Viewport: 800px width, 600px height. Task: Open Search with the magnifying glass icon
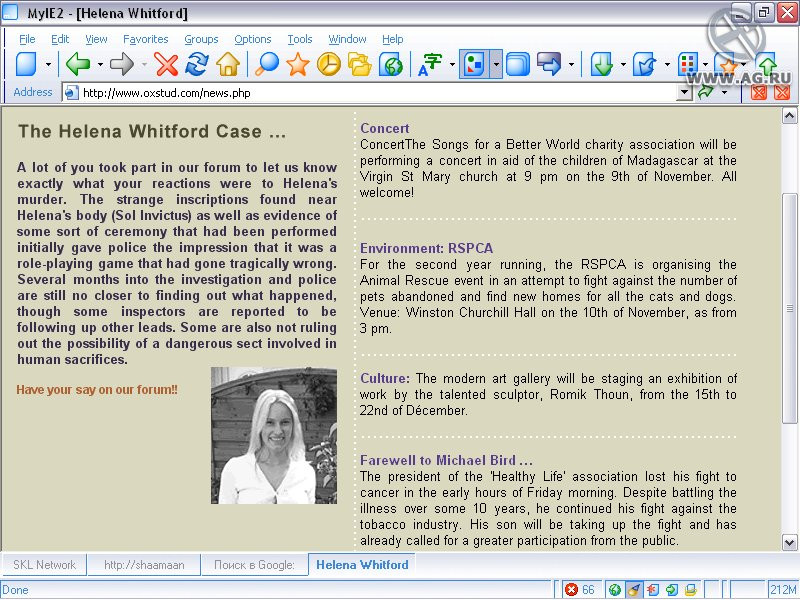coord(267,64)
